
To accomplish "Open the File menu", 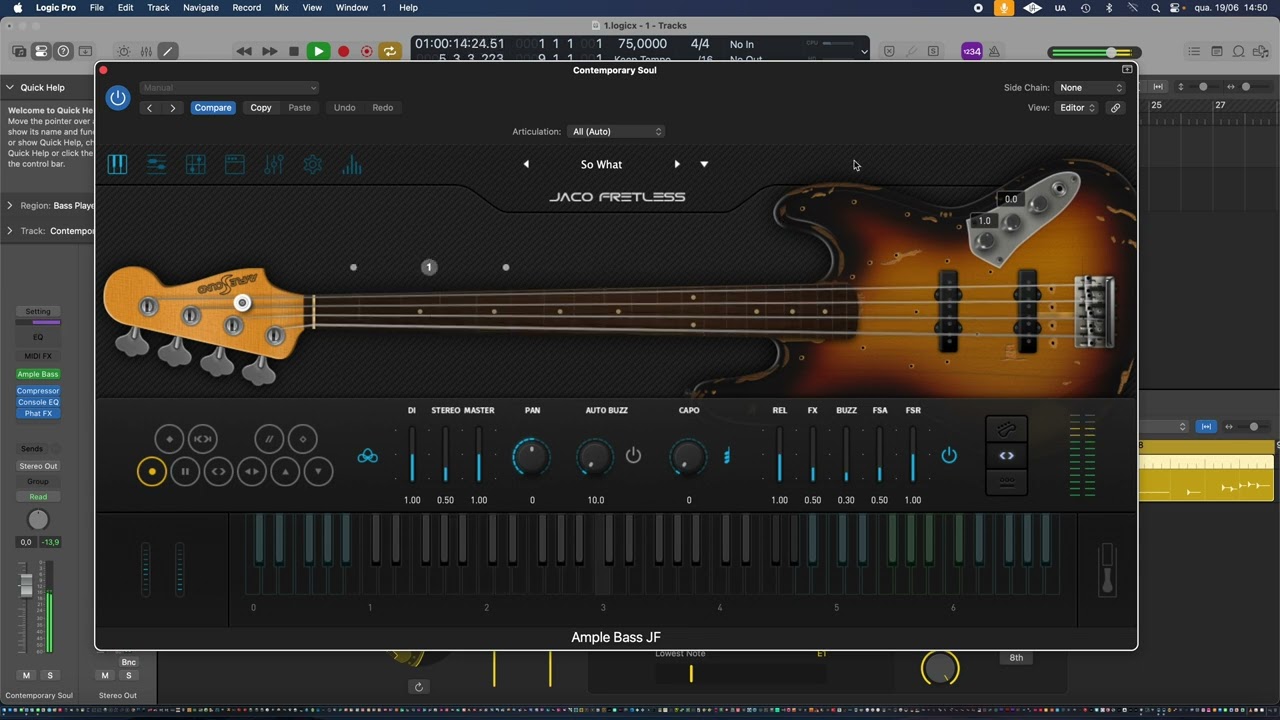I will click(x=97, y=8).
